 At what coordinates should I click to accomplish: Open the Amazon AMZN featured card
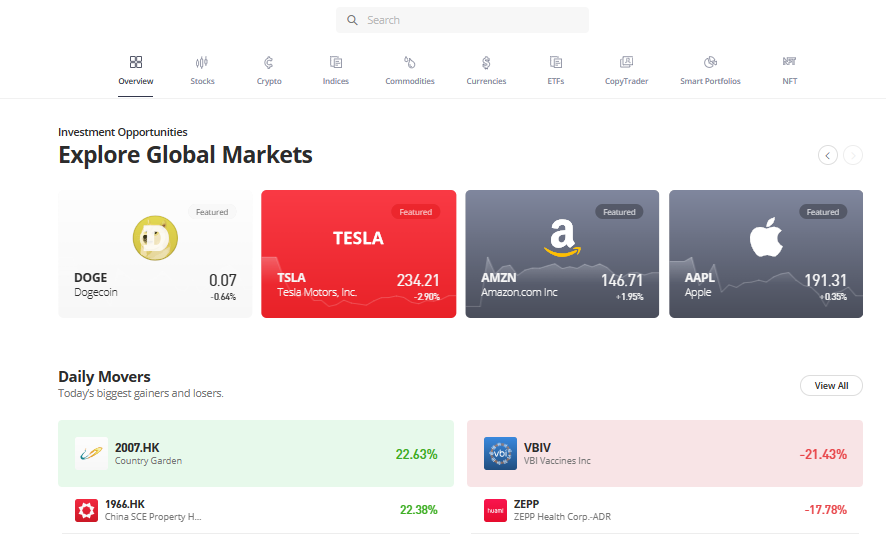click(562, 254)
